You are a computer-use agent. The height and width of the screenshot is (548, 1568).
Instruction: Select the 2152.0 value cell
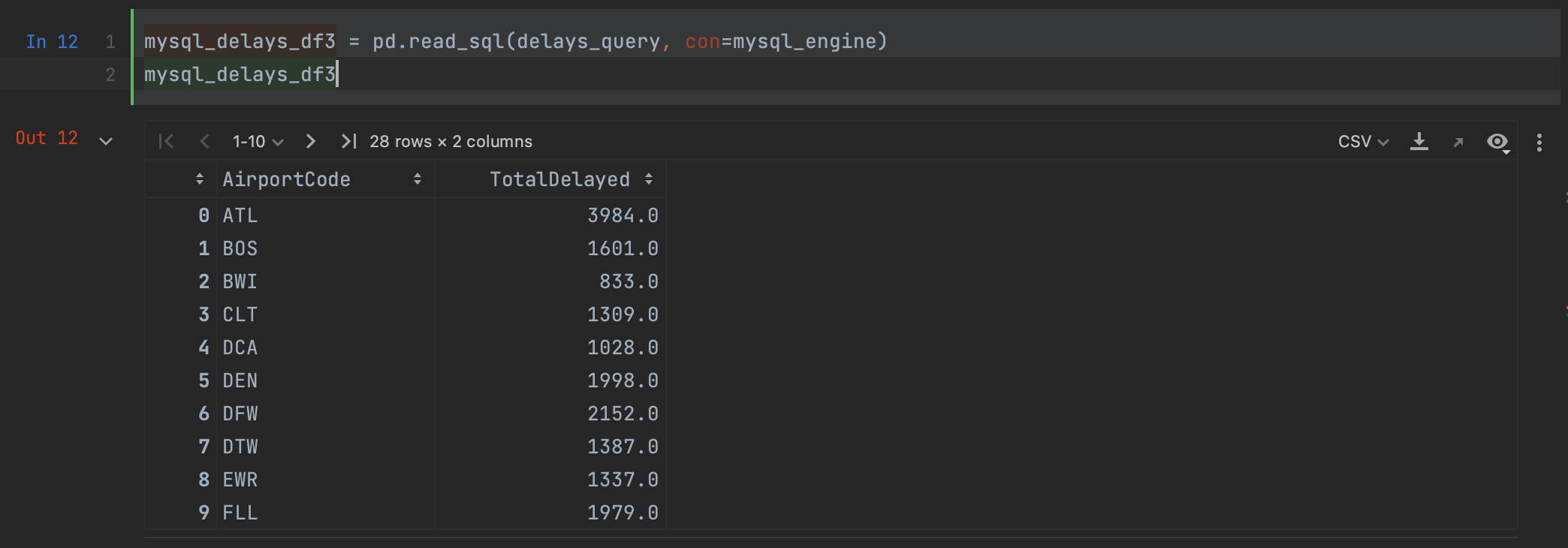coord(550,414)
